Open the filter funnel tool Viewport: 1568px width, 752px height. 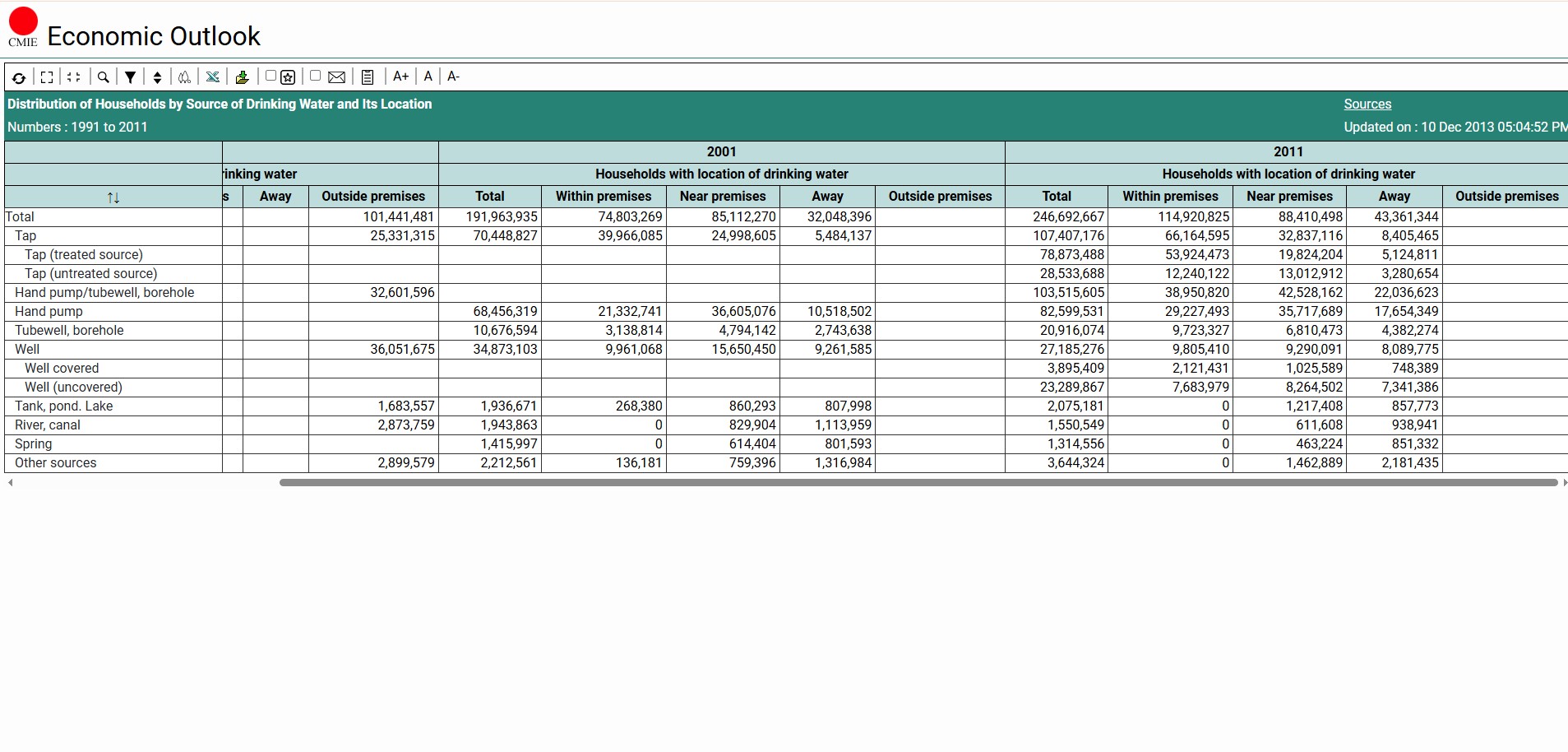(130, 77)
